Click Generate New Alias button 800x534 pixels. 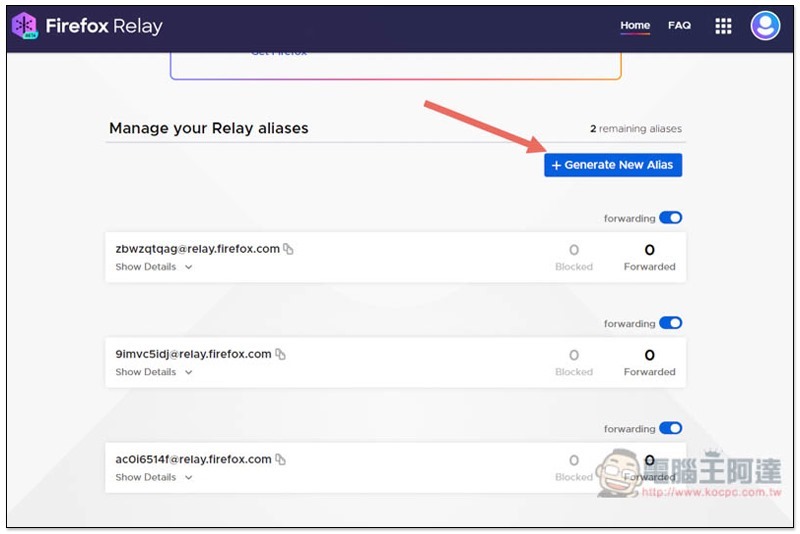click(x=613, y=165)
